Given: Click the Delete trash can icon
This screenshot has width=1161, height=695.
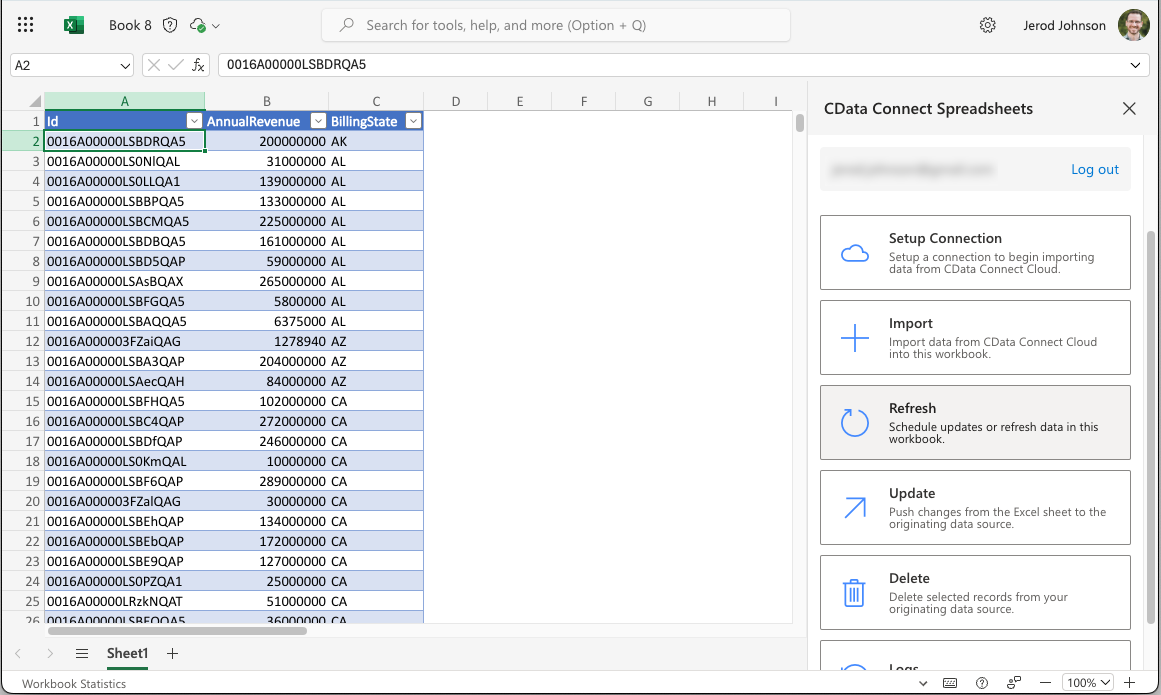Looking at the screenshot, I should pos(854,593).
